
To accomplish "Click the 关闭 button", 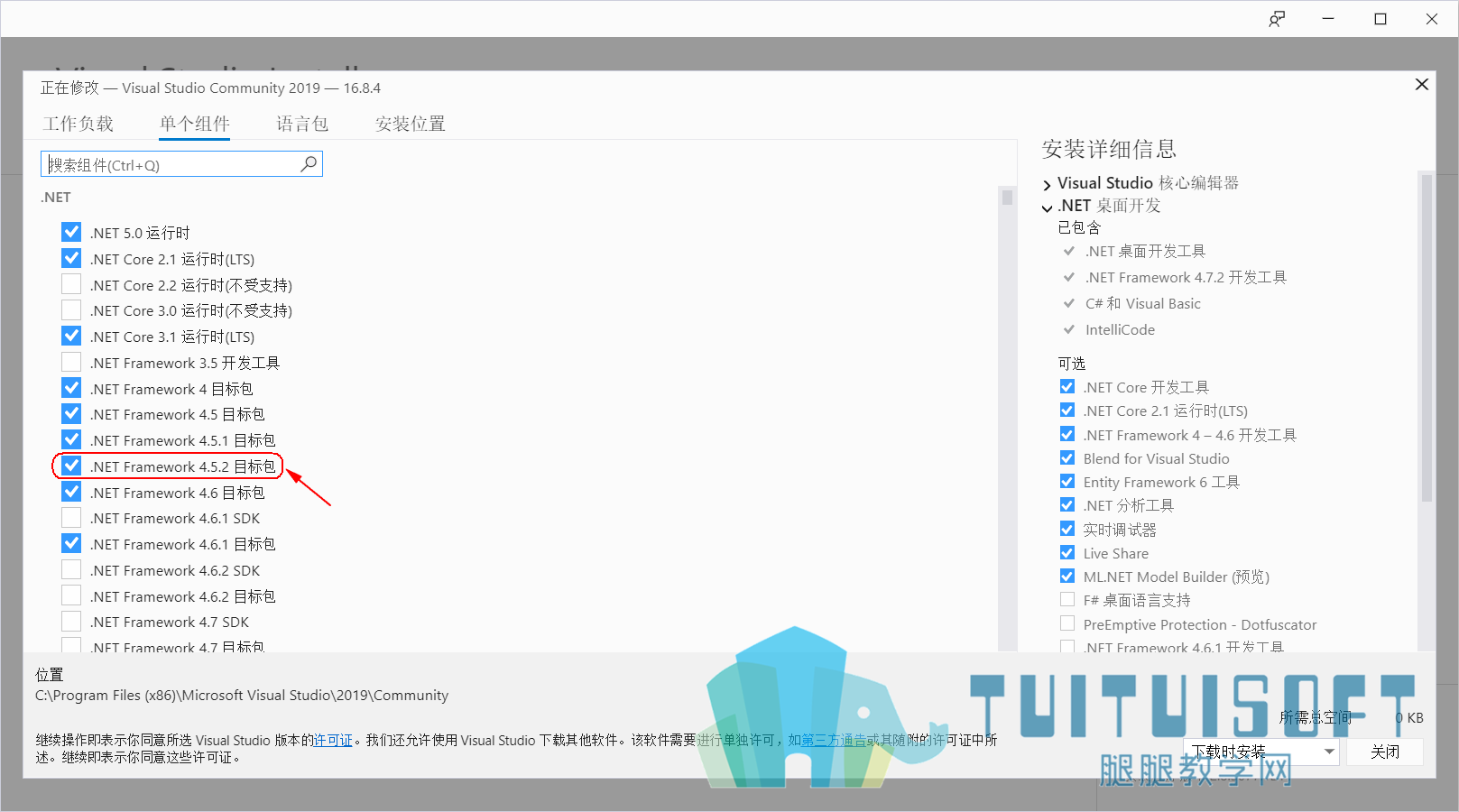I will coord(1385,752).
